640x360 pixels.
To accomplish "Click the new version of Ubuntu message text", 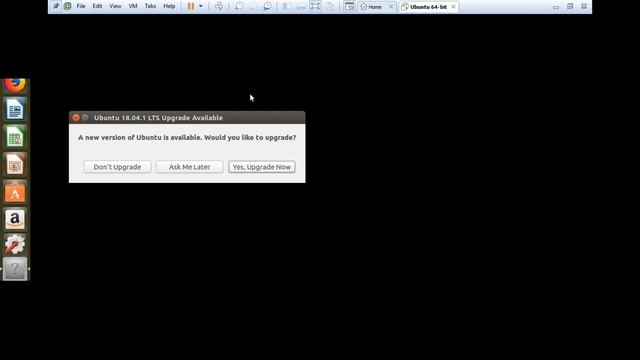I will [x=187, y=138].
